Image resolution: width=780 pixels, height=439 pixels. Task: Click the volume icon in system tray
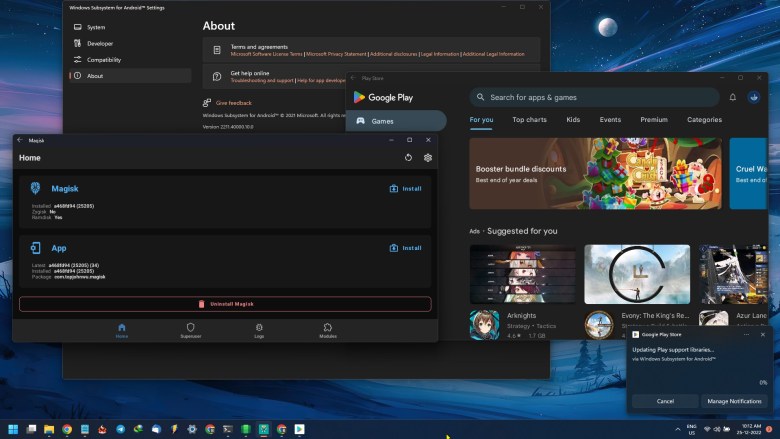(717, 429)
